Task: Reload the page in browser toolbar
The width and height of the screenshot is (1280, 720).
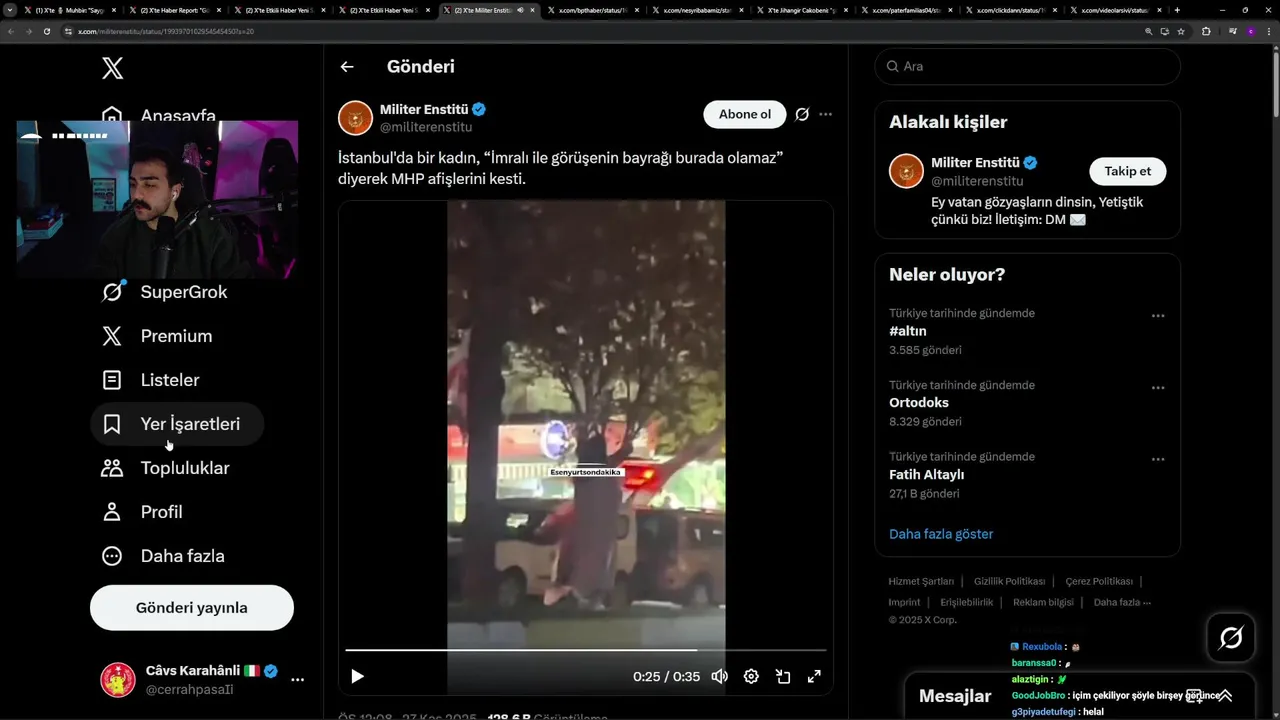Action: point(46,31)
